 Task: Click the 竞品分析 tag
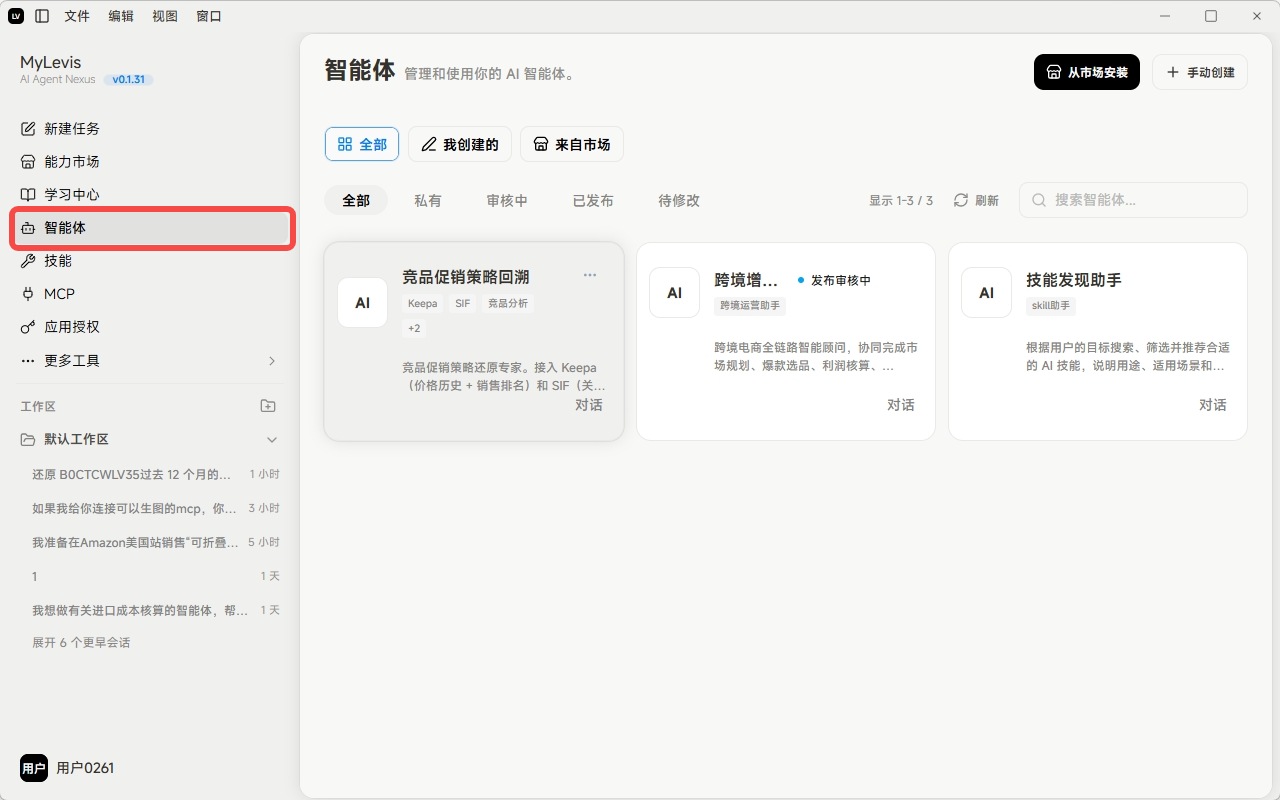coord(508,303)
